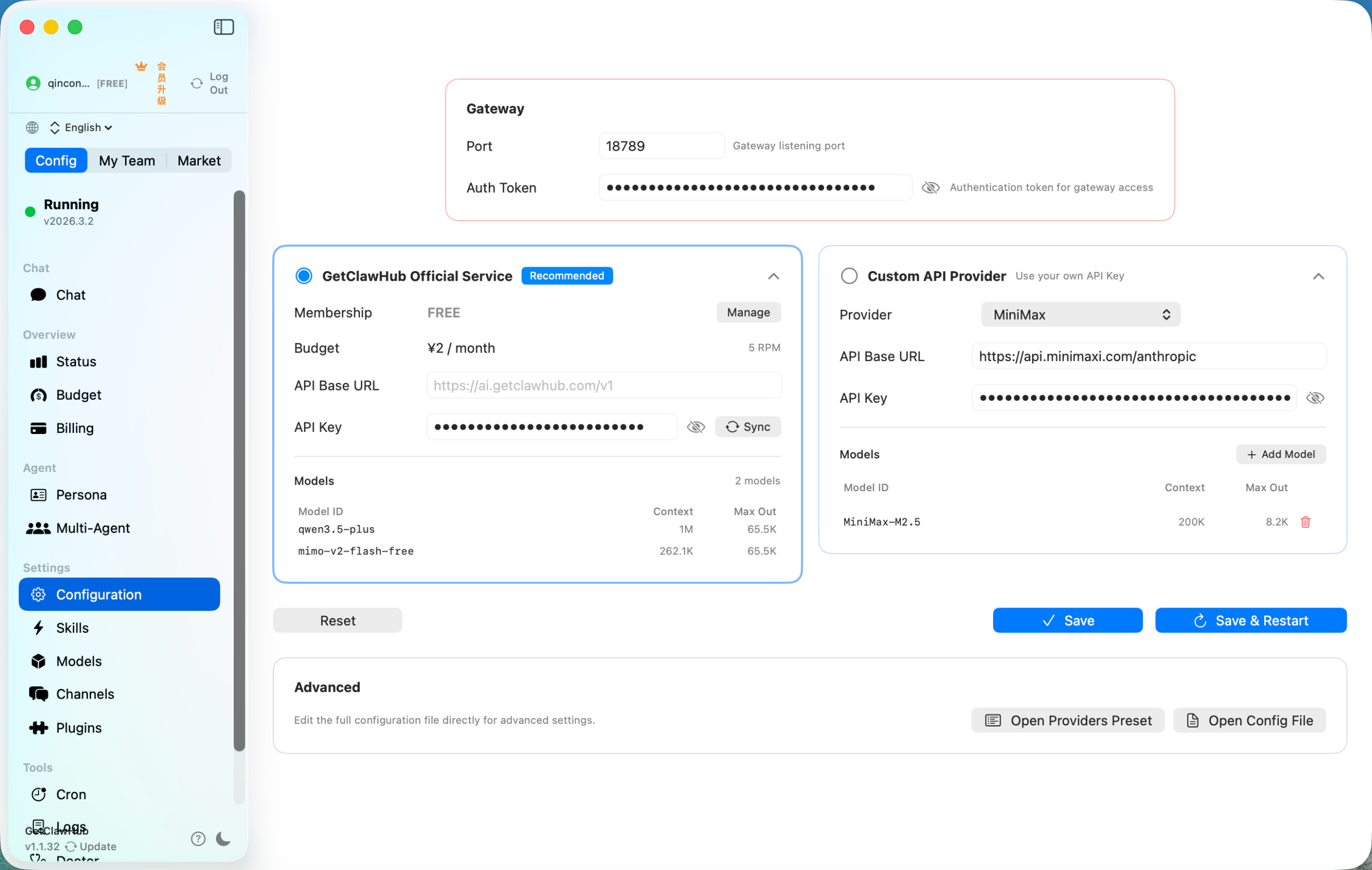Reveal the gateway Auth Token
Screen dimensions: 1372x870
coord(931,187)
